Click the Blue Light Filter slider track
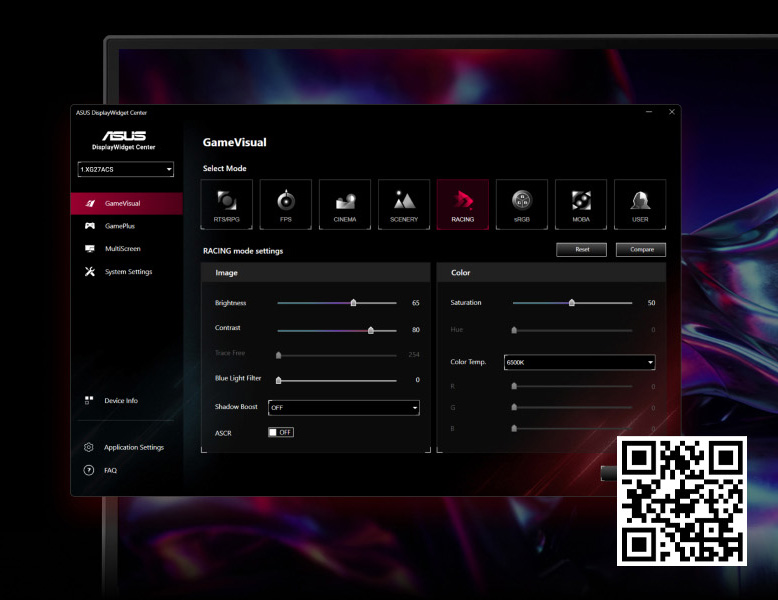 tap(337, 381)
